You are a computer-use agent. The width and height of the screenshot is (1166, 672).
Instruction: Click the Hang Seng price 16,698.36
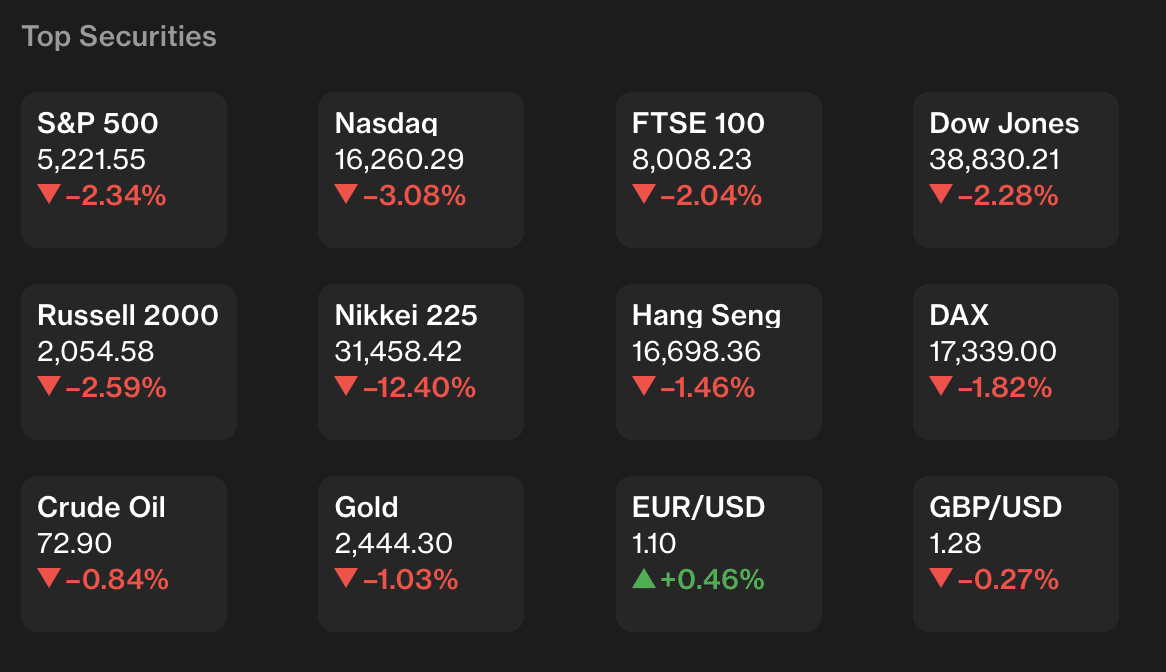click(696, 352)
